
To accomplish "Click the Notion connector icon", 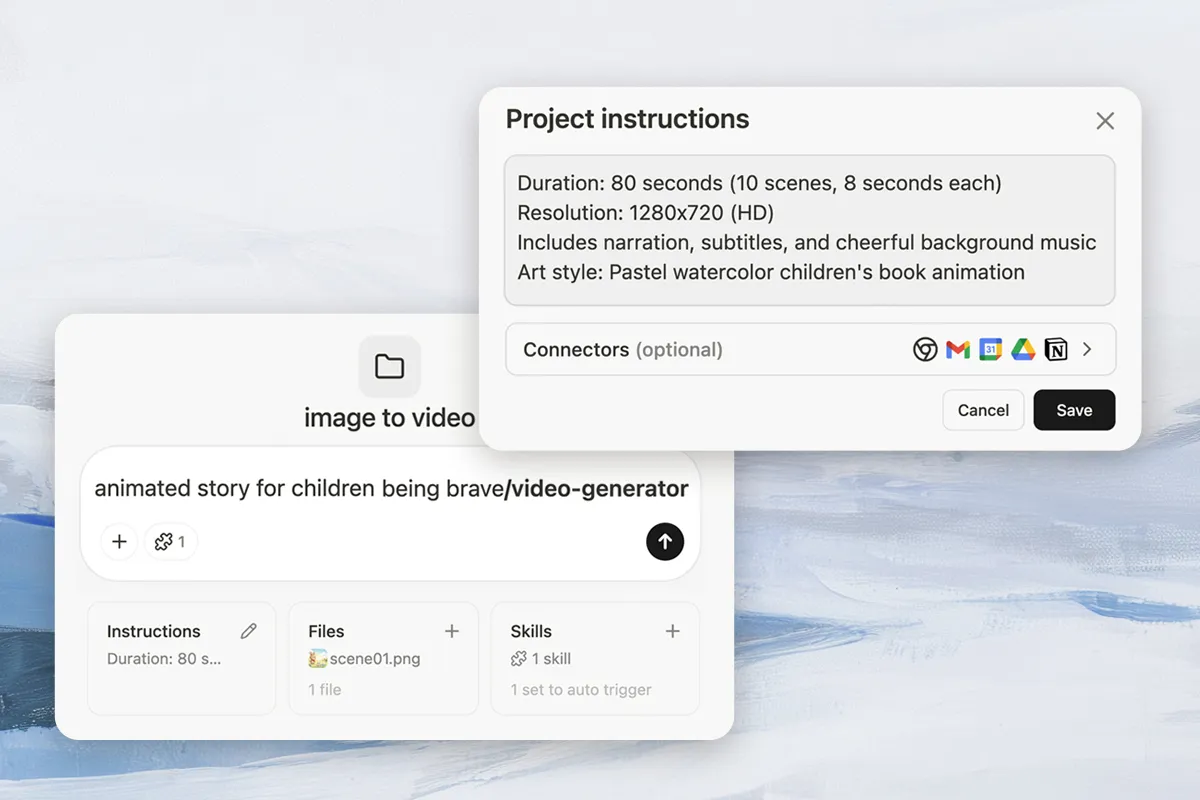I will [x=1055, y=349].
